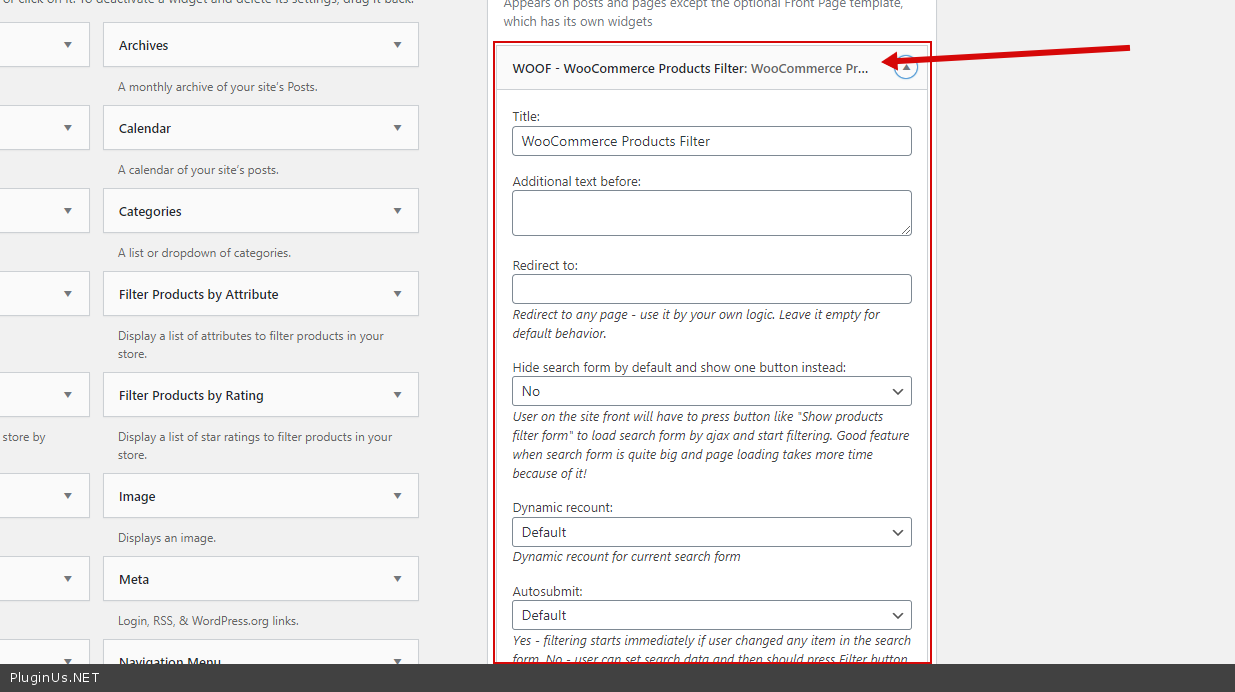Select the Categories widget title

tap(150, 211)
